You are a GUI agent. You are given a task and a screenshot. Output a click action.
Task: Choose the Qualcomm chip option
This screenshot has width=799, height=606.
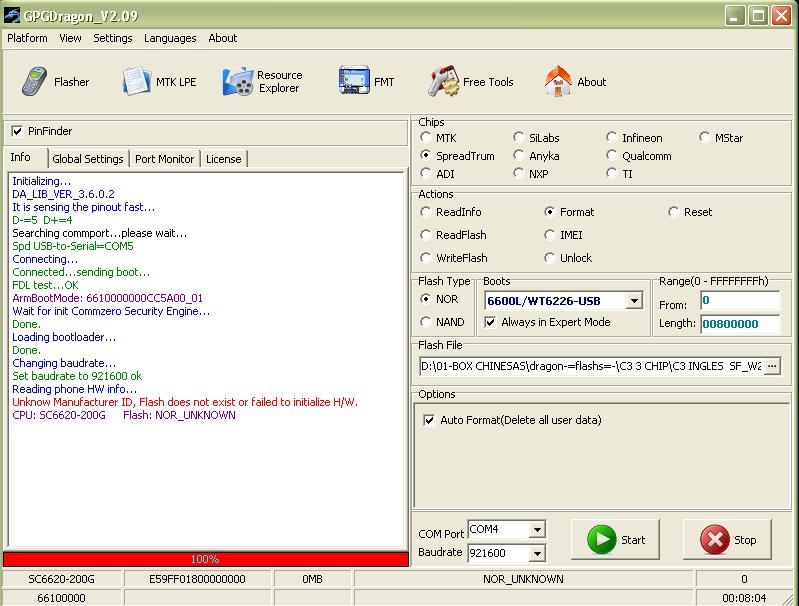pos(611,155)
